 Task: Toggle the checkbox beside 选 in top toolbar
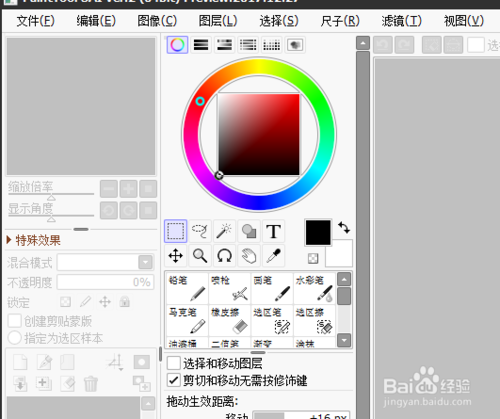coord(476,45)
